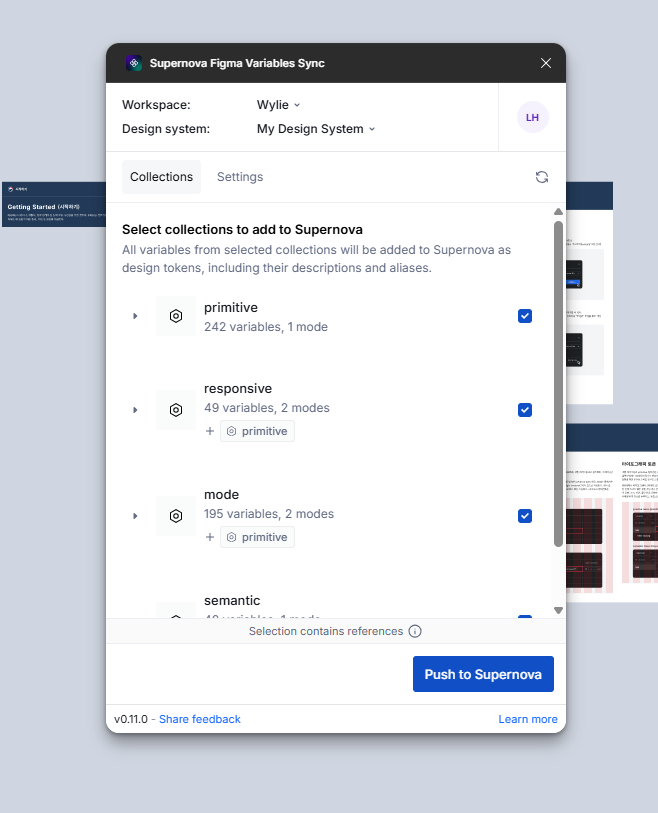This screenshot has height=813, width=658.
Task: Click the refresh collections icon
Action: click(x=542, y=177)
